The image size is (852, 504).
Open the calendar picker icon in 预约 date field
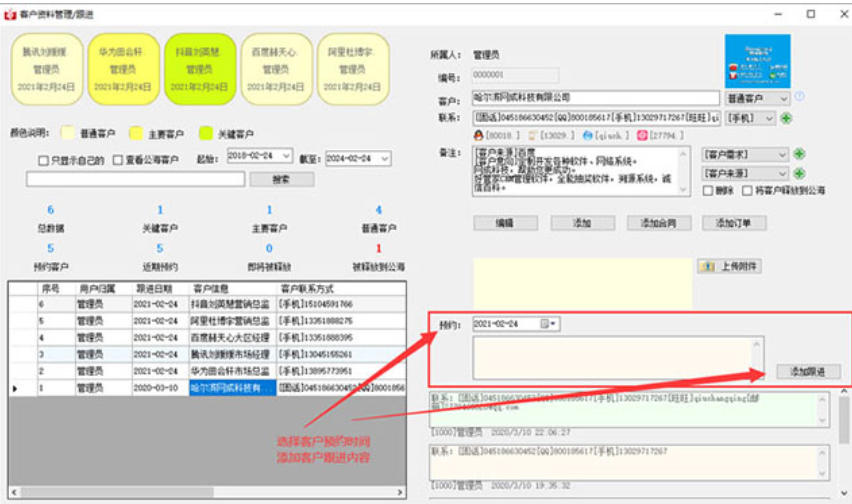tap(546, 324)
